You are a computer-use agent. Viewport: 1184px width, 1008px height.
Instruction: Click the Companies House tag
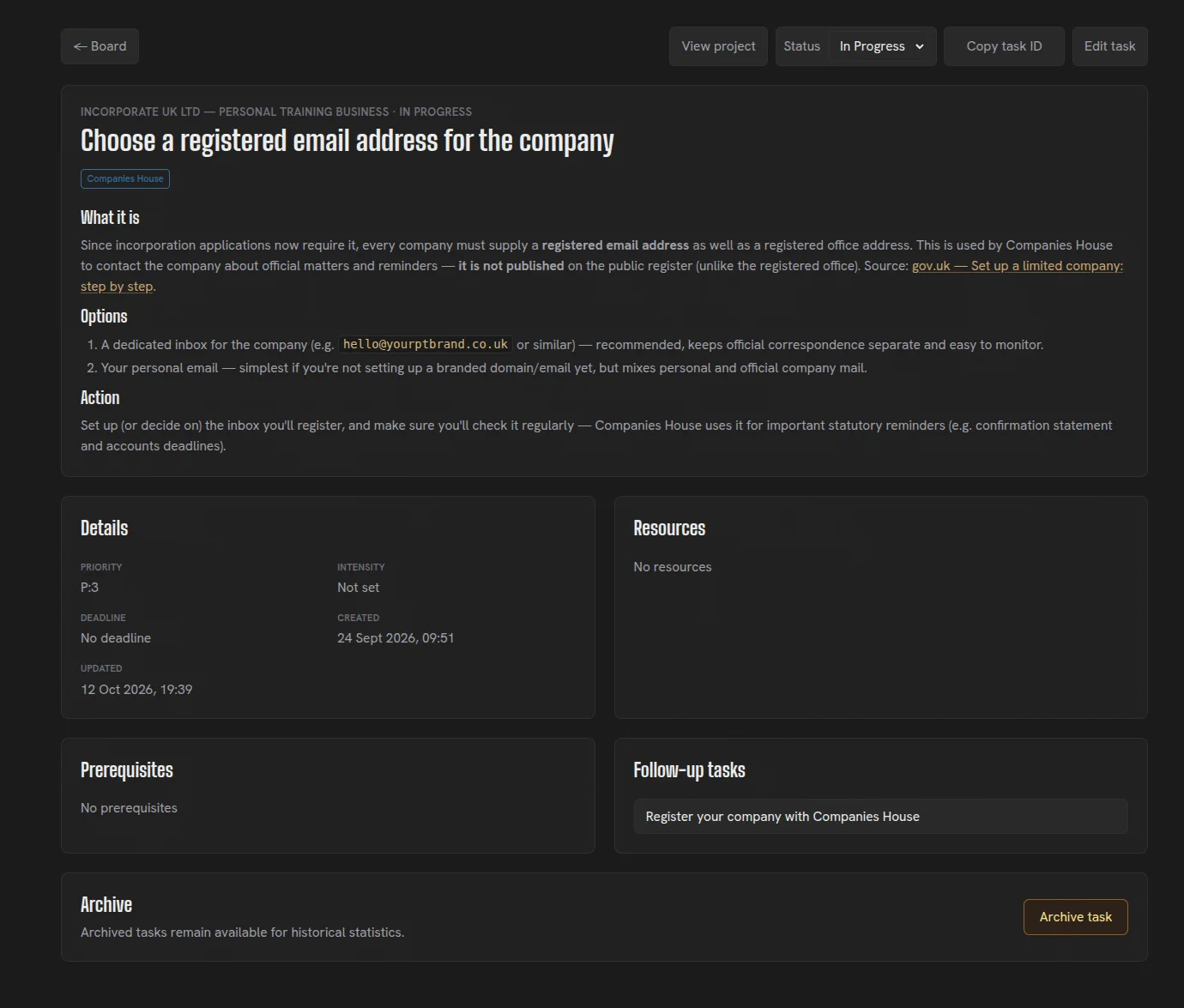(x=125, y=178)
